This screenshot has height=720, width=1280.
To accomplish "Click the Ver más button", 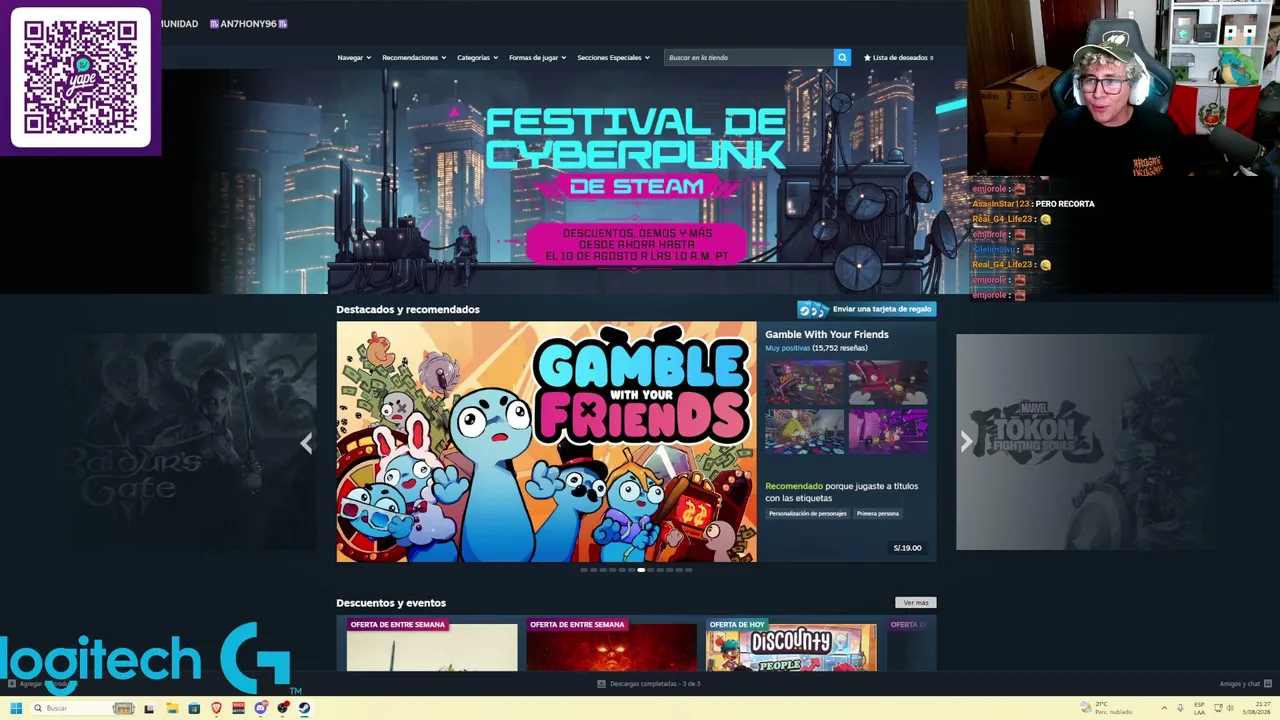I will (916, 603).
